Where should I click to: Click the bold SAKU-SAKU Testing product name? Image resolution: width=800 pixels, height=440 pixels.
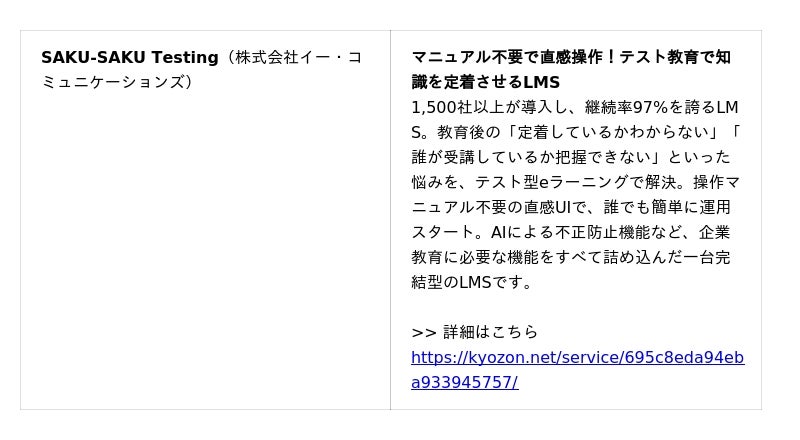coord(129,57)
